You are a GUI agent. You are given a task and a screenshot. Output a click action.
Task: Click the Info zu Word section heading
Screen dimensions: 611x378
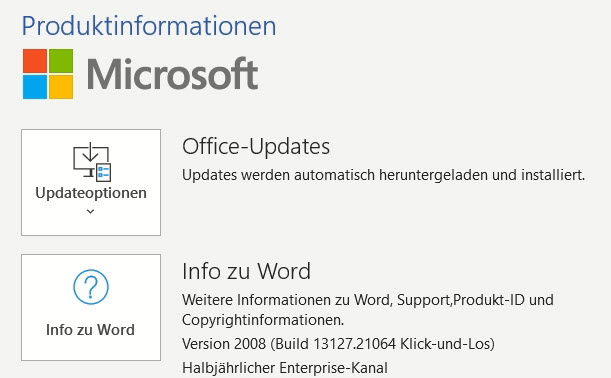coord(246,271)
